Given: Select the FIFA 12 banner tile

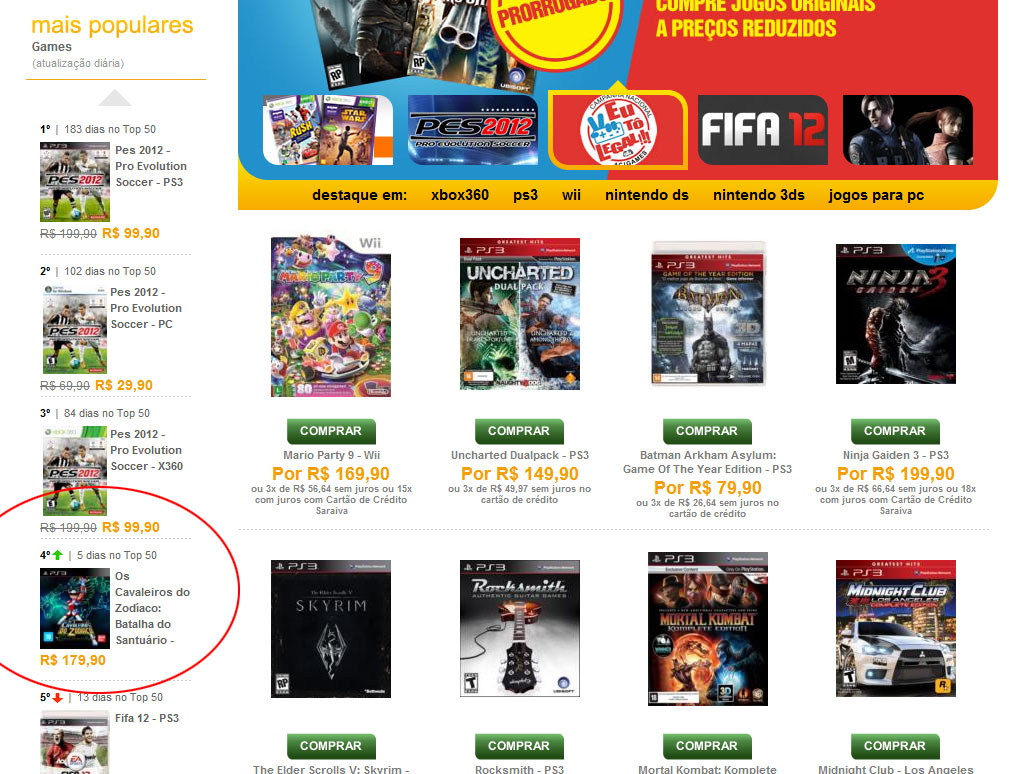Looking at the screenshot, I should [x=762, y=130].
